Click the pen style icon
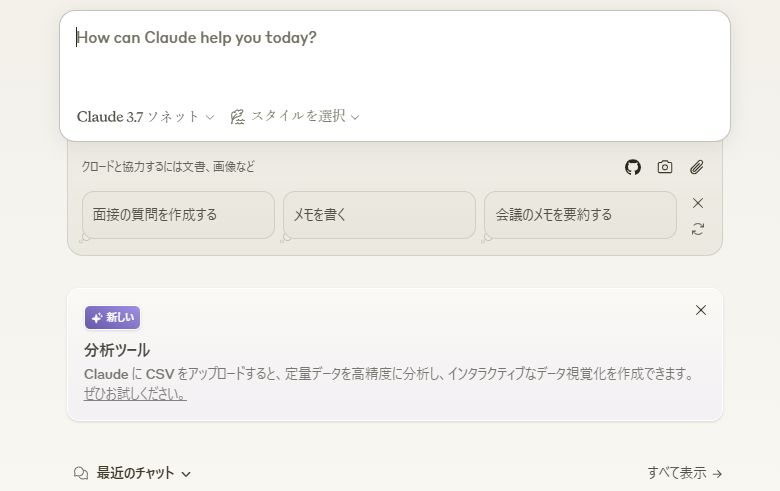The width and height of the screenshot is (780, 491). coord(238,117)
